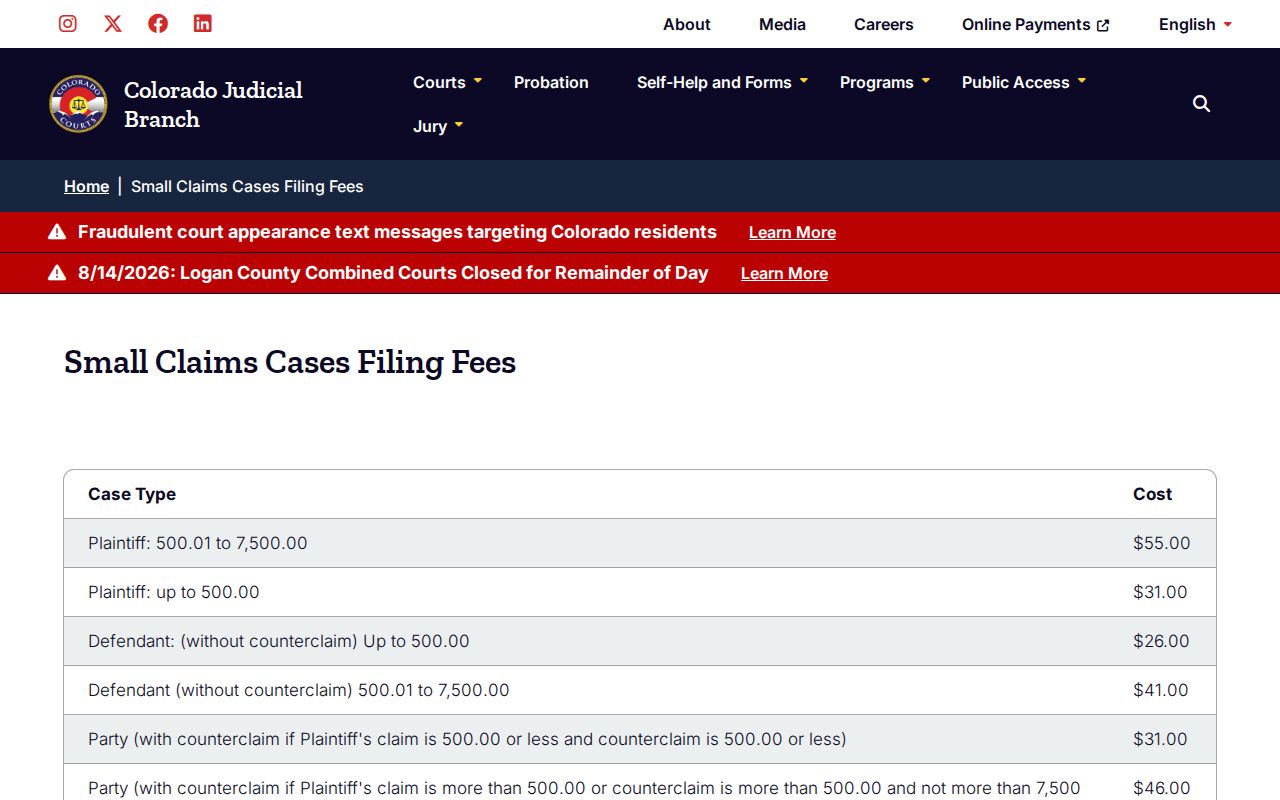1280x800 pixels.
Task: Select the Plaintiff: up to 500.00 row
Action: click(640, 592)
